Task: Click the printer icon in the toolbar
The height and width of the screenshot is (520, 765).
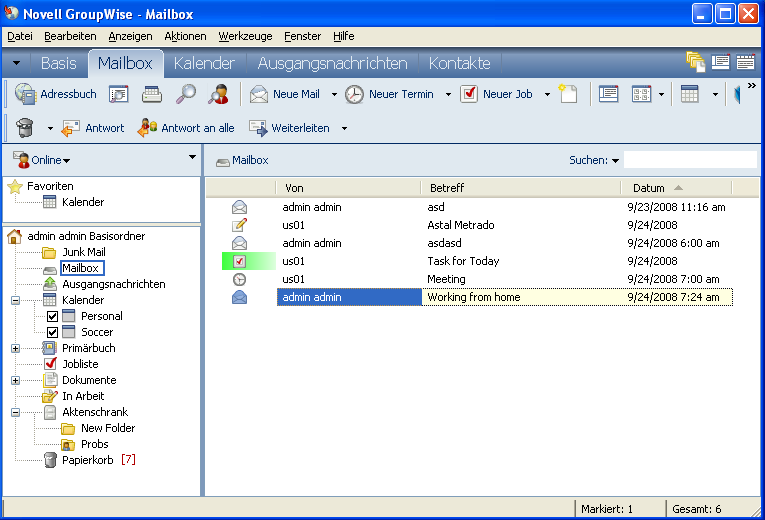Action: pos(152,94)
